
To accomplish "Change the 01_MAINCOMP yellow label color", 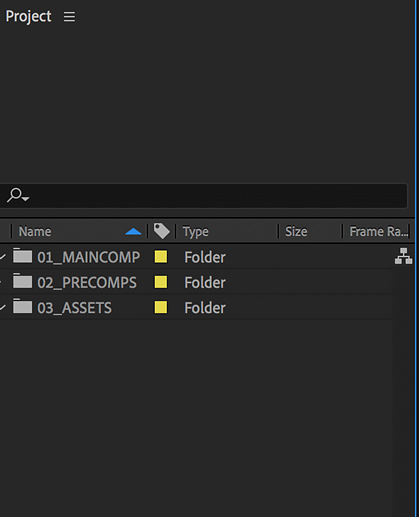I will click(x=161, y=257).
